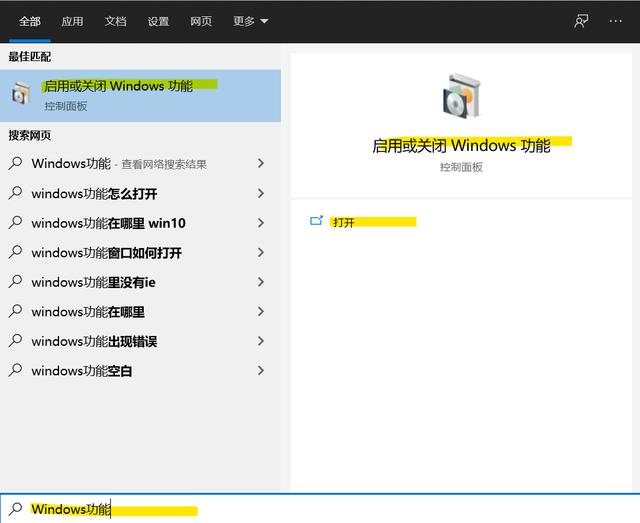
Task: Click search icon beside windows功能窗口如何打开
Action: pyautogui.click(x=15, y=252)
